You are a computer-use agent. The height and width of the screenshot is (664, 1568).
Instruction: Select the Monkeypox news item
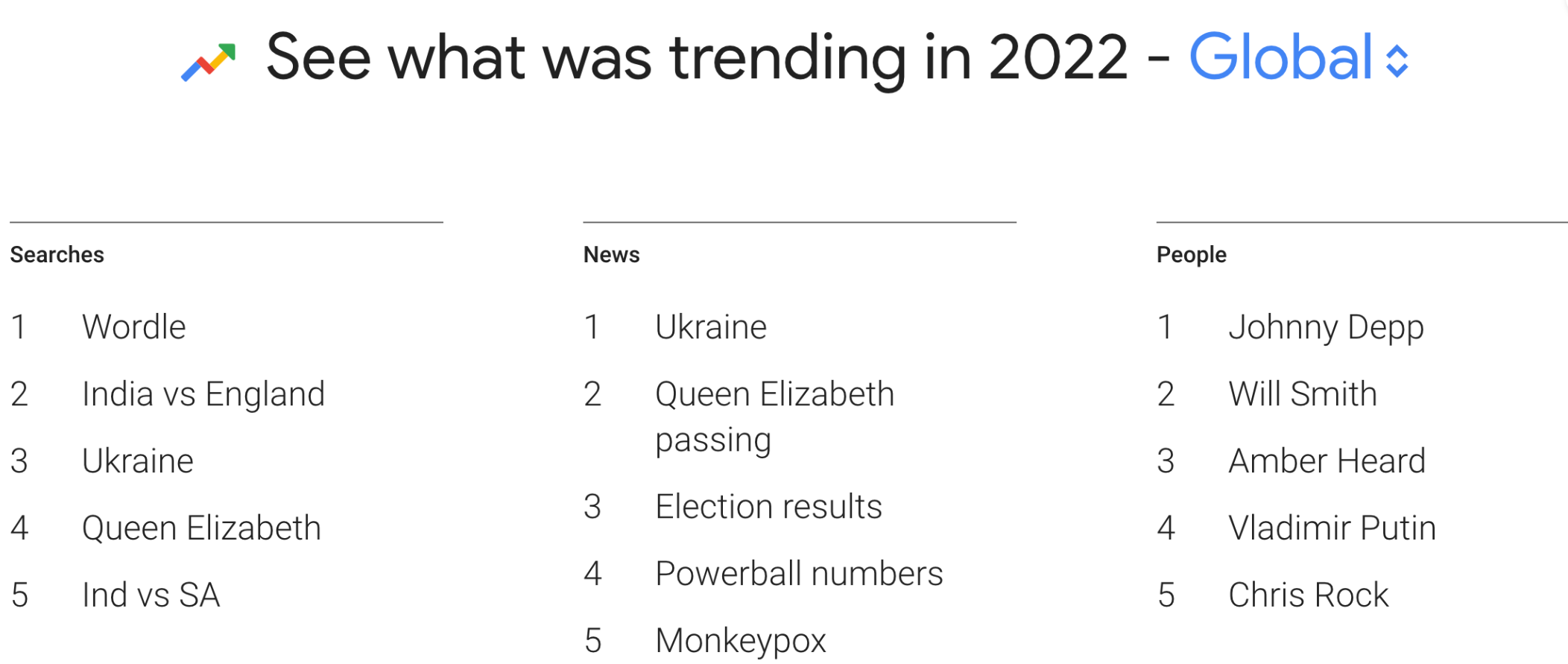(741, 641)
